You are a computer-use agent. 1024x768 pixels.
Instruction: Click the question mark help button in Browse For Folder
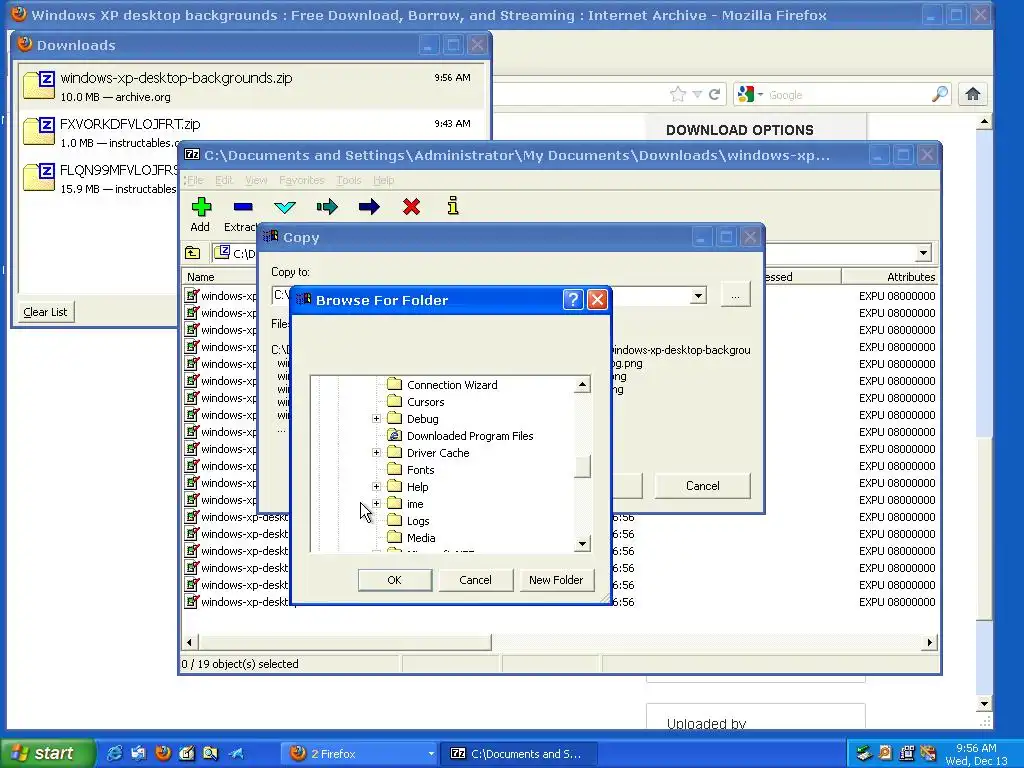click(573, 300)
